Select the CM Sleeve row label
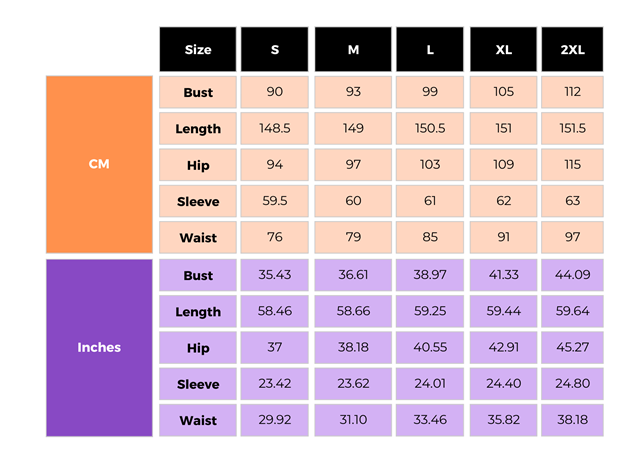Screen dimensions: 640x454 tap(198, 201)
